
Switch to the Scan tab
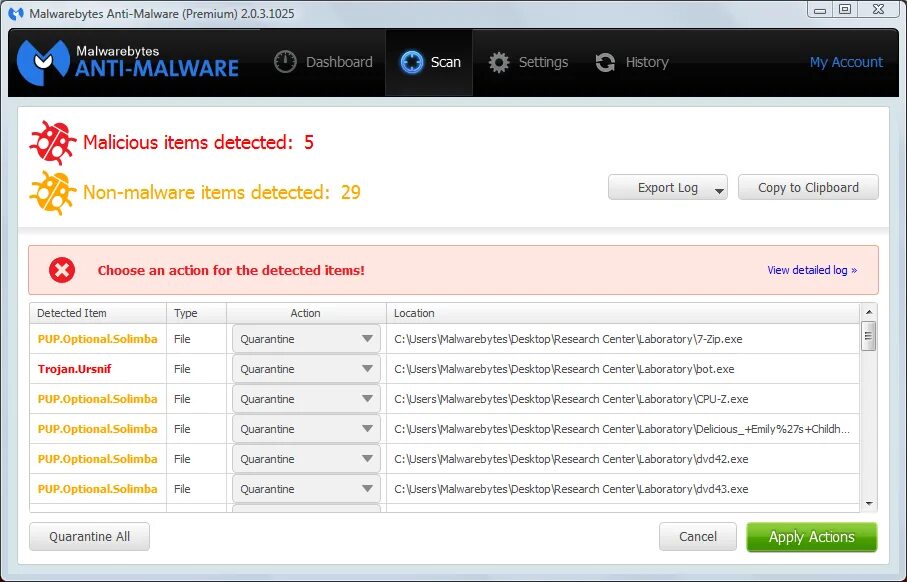(430, 62)
